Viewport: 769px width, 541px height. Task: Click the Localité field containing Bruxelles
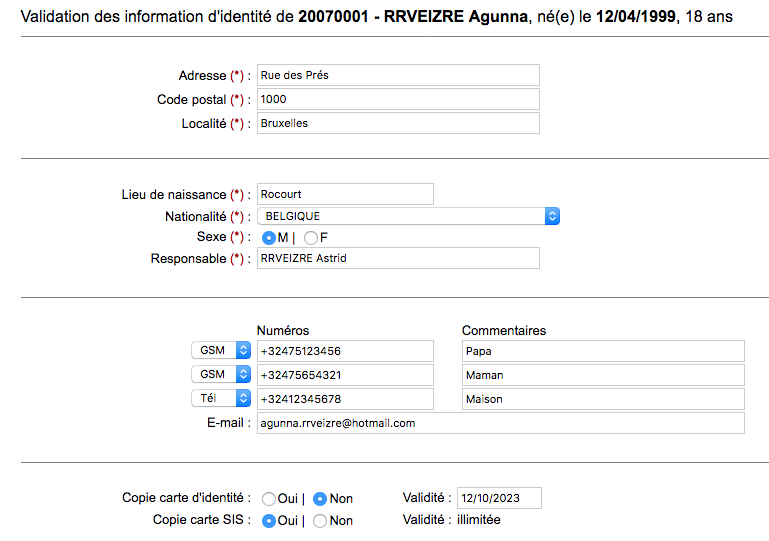coord(398,123)
